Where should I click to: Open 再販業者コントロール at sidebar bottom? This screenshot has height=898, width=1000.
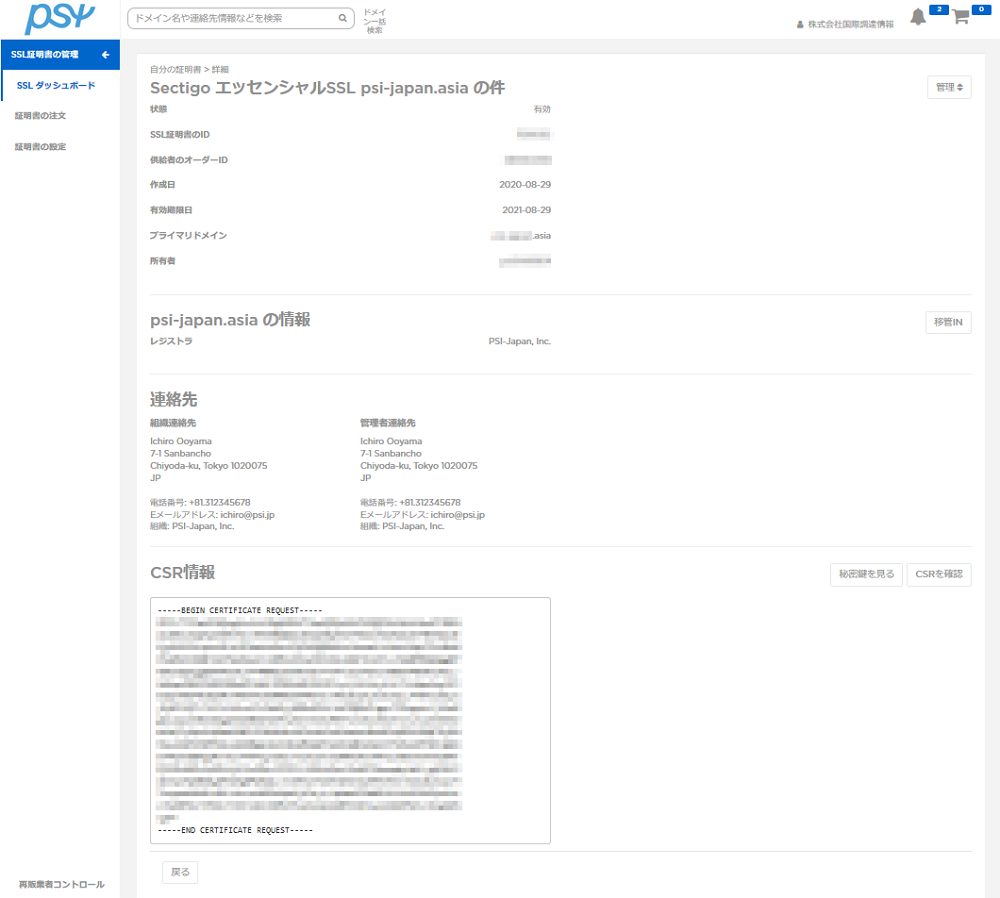[61, 884]
